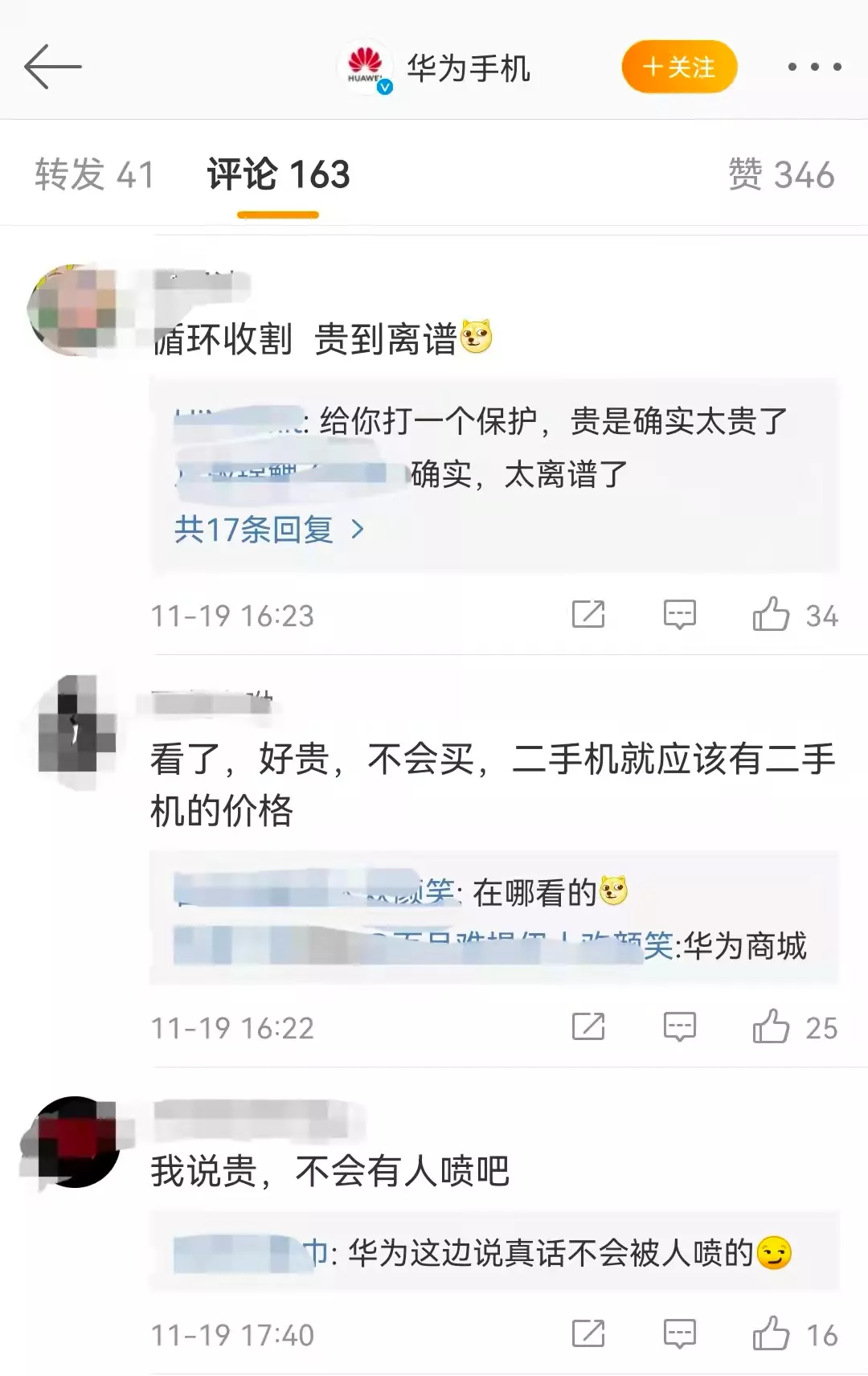Open first commenter's blurred avatar
Image resolution: width=868 pixels, height=1376 pixels.
pyautogui.click(x=72, y=309)
